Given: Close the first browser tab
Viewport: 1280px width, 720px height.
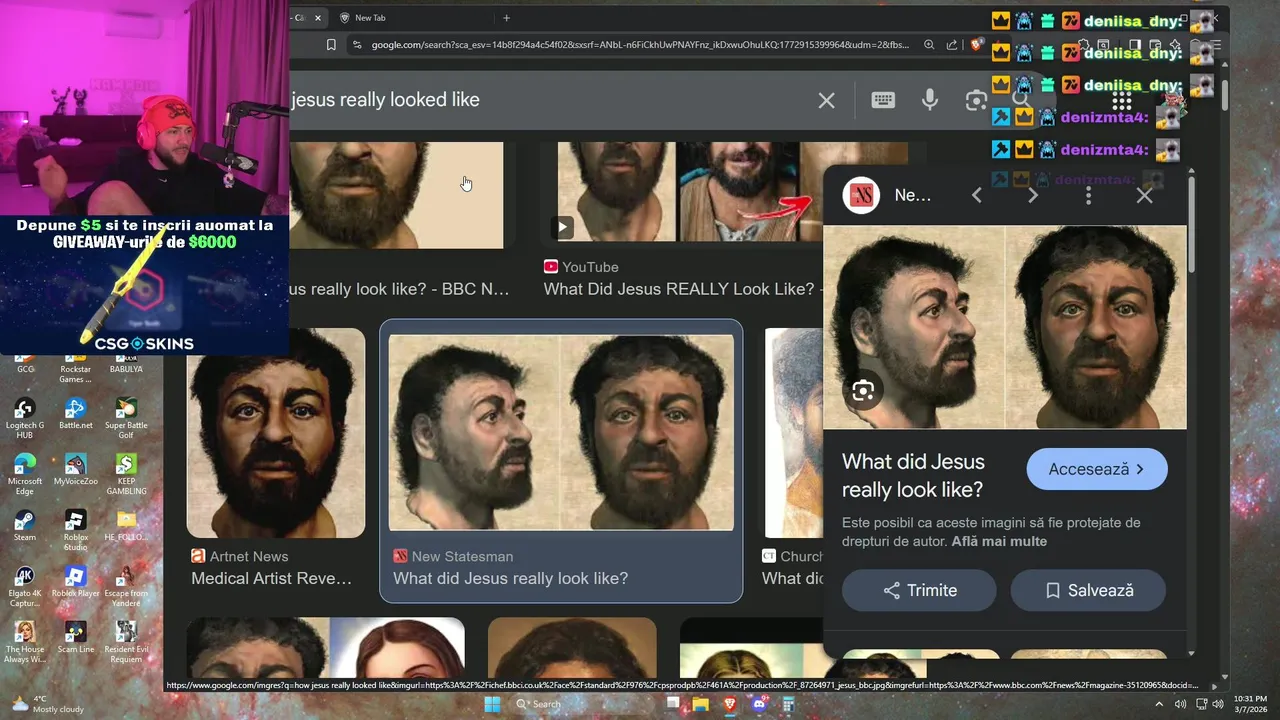Looking at the screenshot, I should point(319,18).
